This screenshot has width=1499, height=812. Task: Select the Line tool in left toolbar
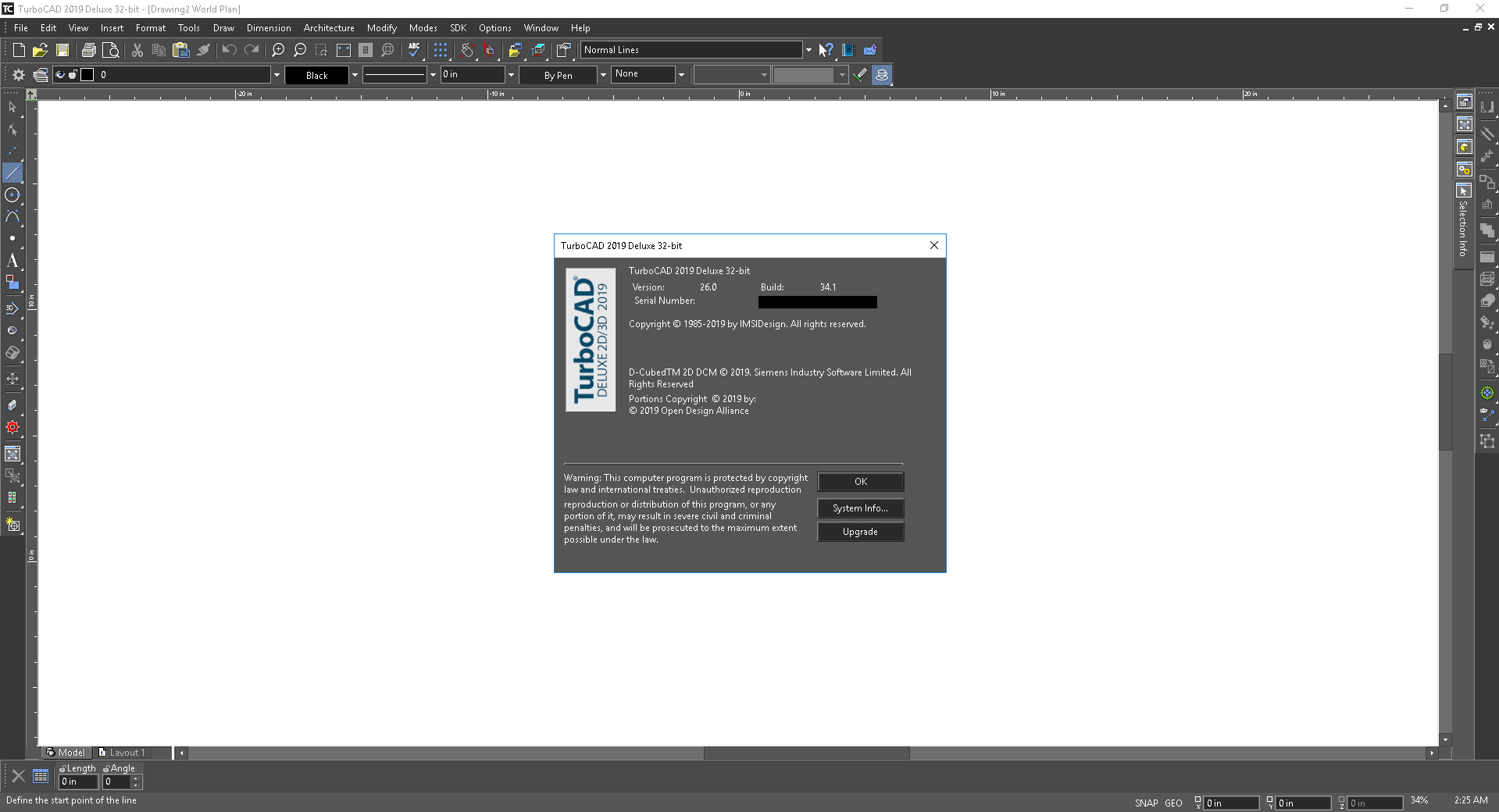coord(12,173)
